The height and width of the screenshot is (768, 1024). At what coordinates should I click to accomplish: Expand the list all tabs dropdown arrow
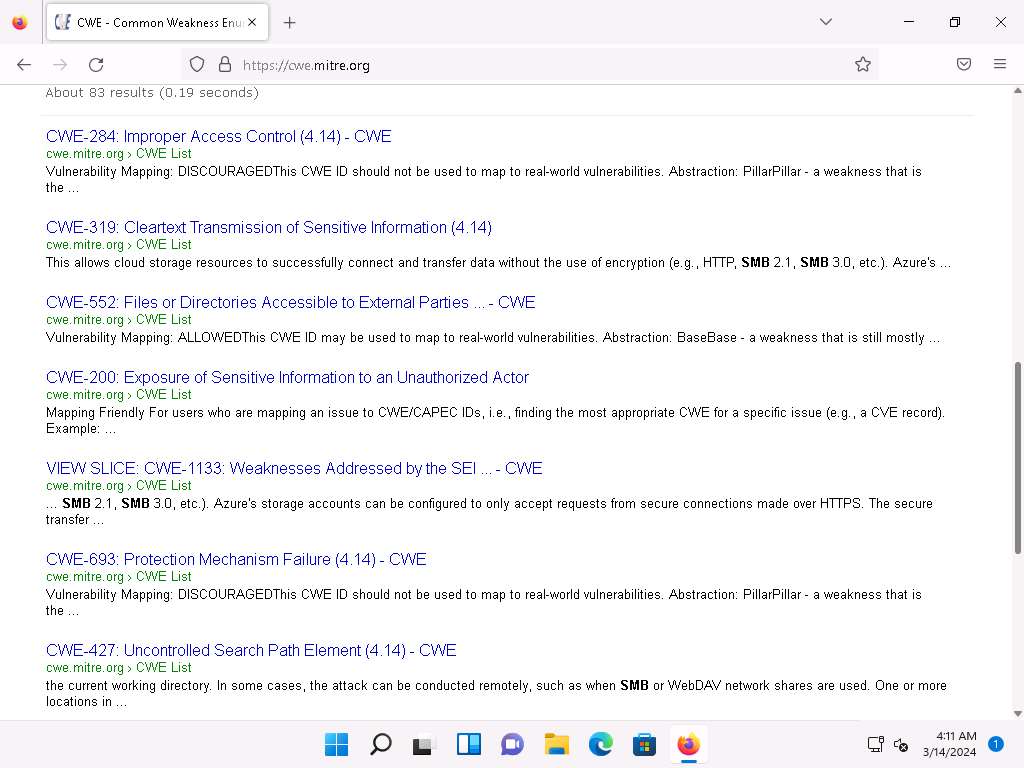(x=825, y=22)
